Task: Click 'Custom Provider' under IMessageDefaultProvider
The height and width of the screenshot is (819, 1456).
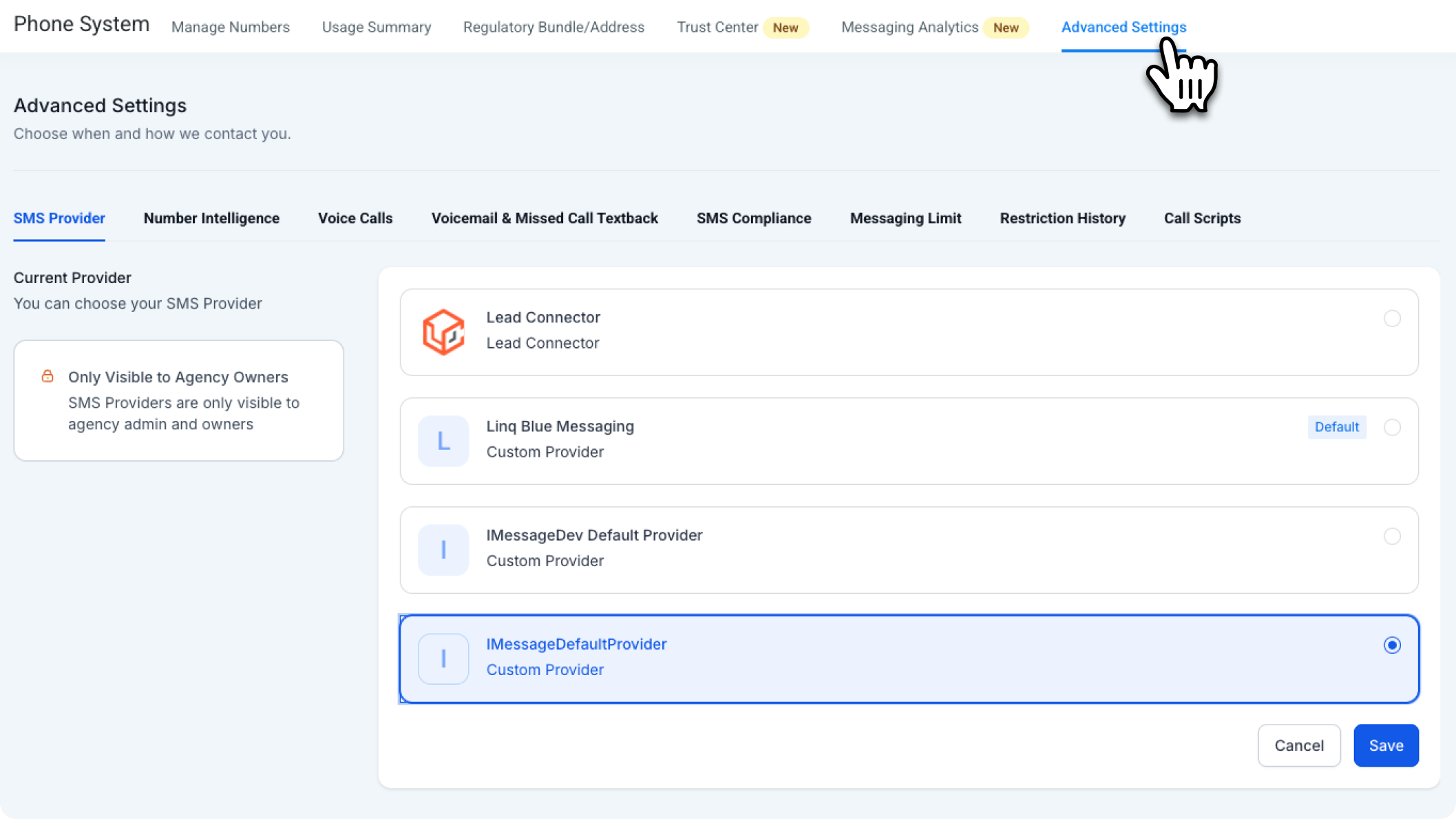Action: pos(545,670)
